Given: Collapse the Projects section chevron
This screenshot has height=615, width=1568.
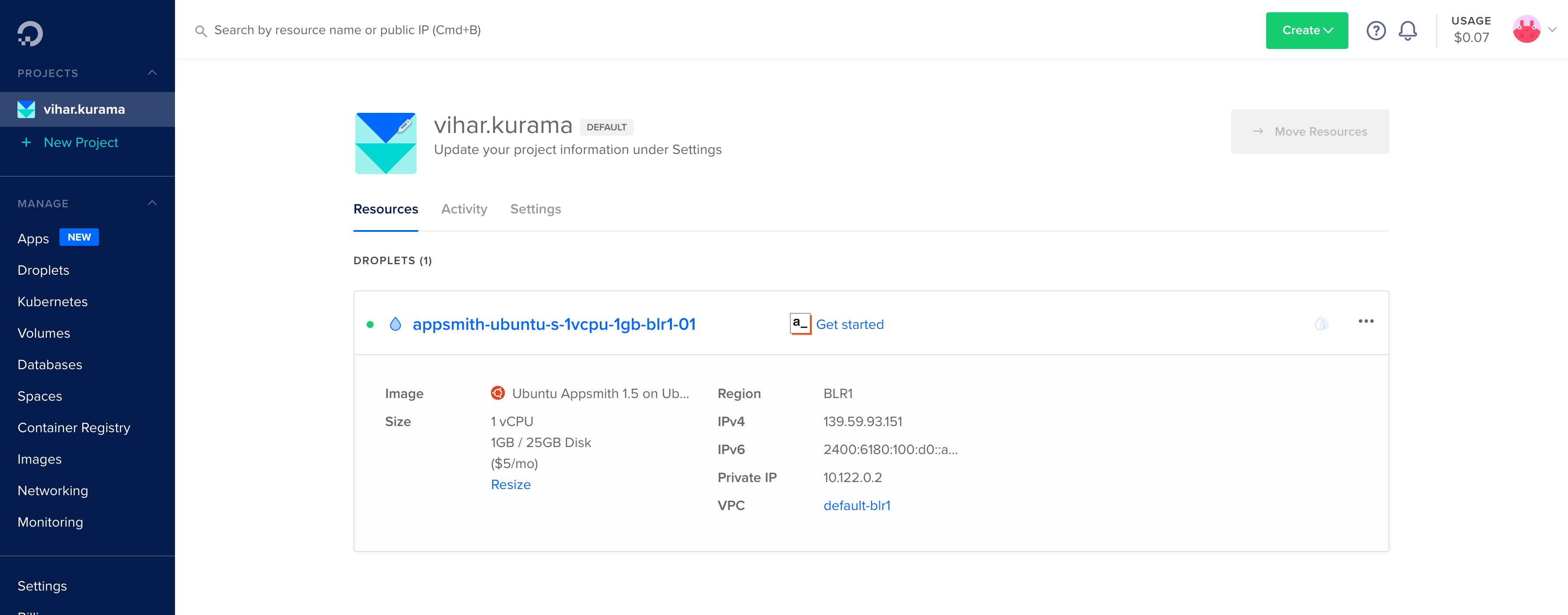Looking at the screenshot, I should (152, 73).
